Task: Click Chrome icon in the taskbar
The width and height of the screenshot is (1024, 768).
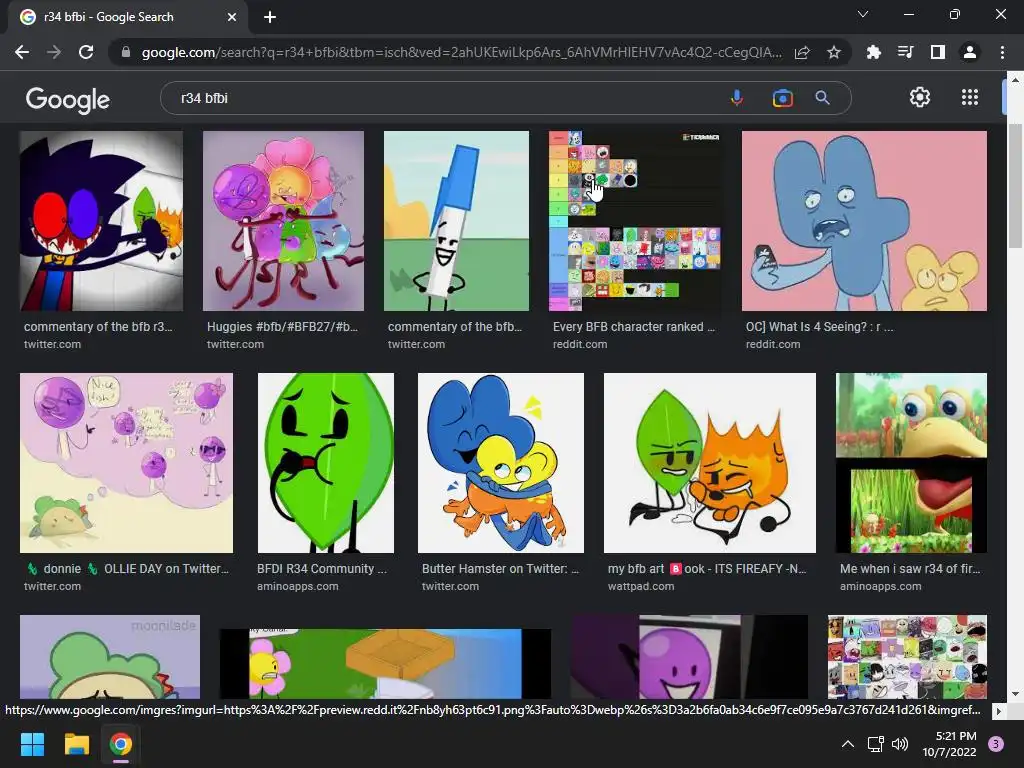Action: point(121,744)
